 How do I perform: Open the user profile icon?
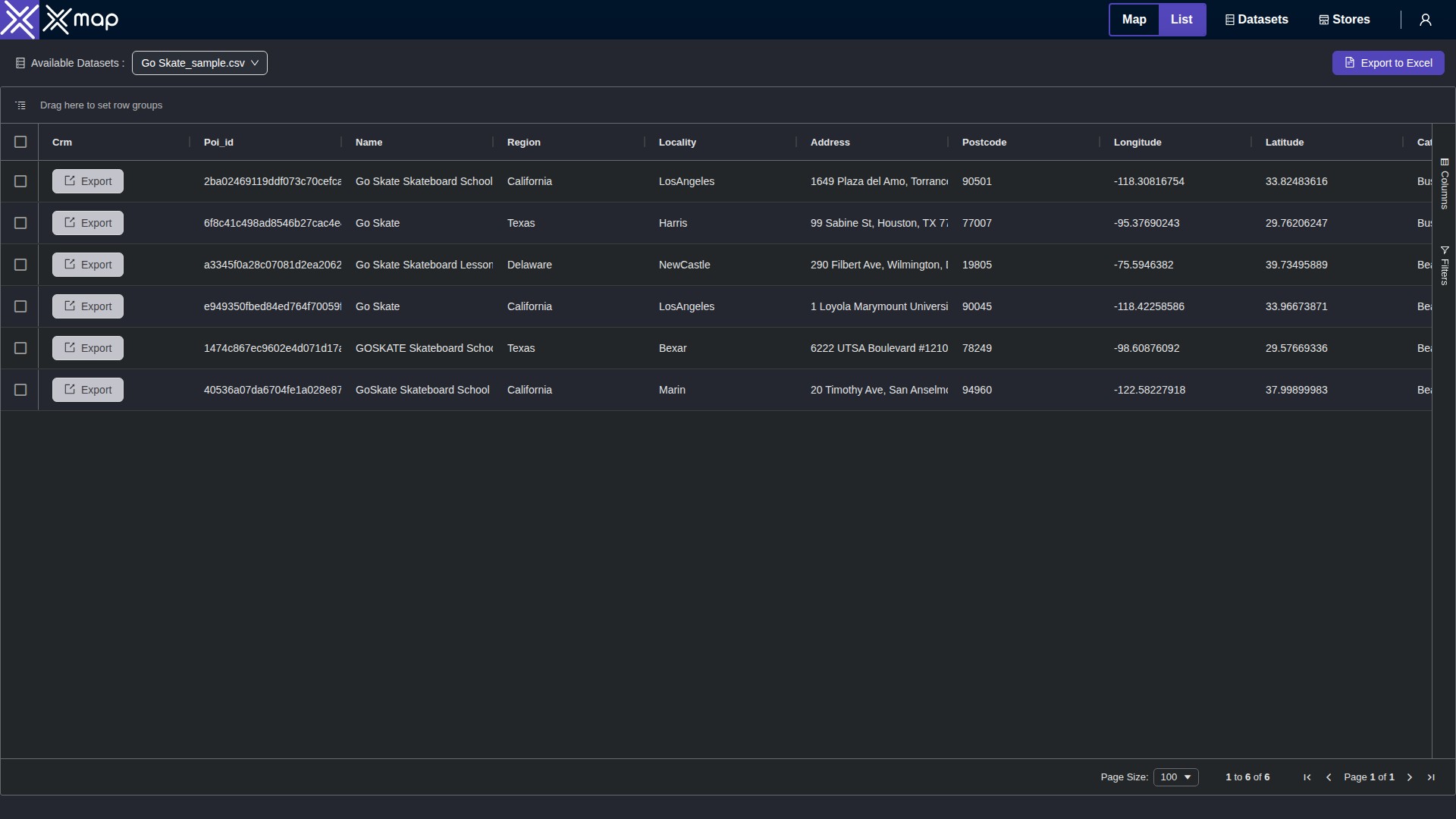1426,20
